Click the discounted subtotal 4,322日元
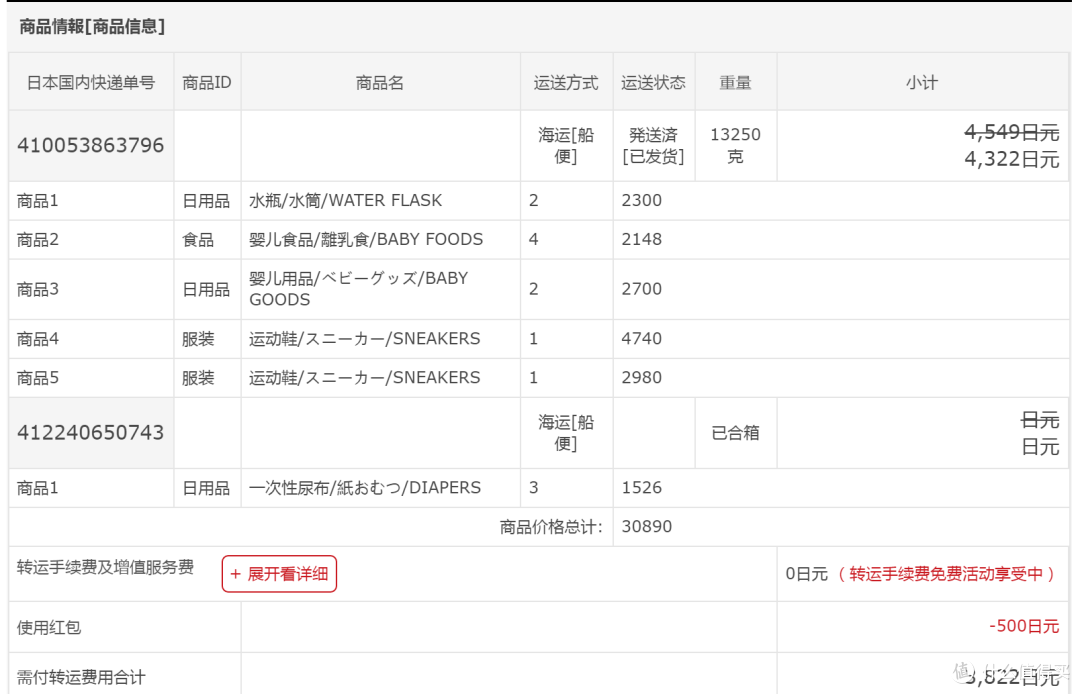Screen dimensions: 1080x694 click(x=1011, y=159)
